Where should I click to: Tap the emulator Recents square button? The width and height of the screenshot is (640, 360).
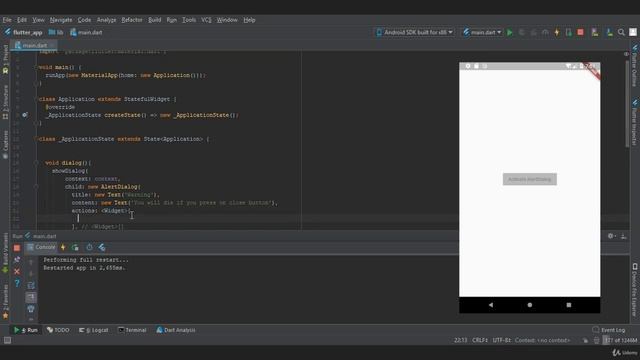[x=569, y=305]
